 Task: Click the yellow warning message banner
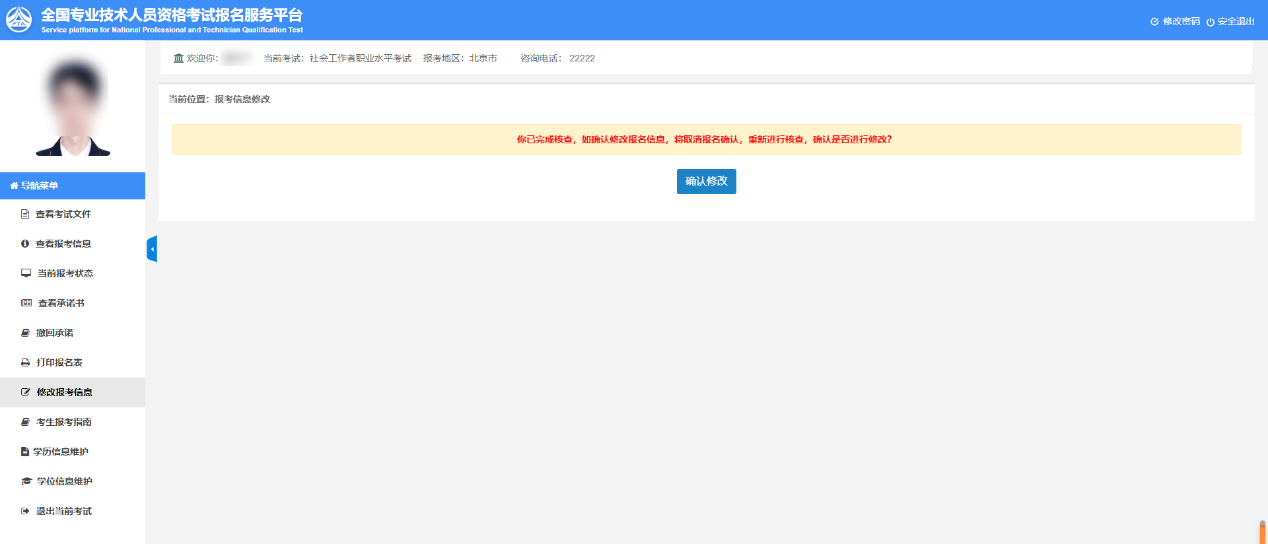(x=705, y=140)
